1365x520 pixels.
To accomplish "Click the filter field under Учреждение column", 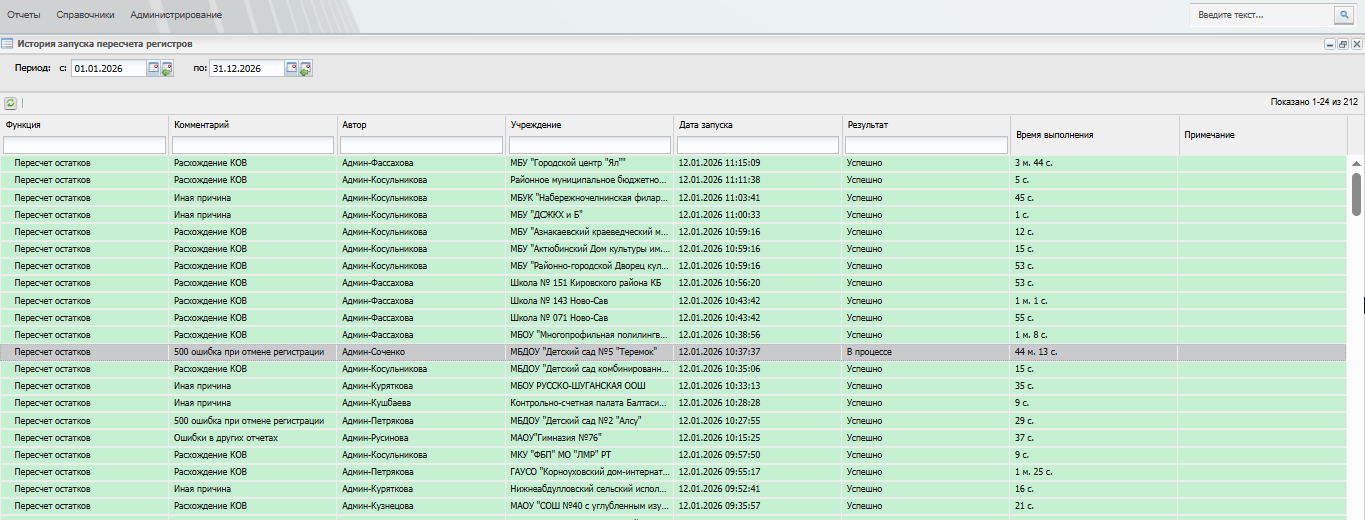I will (x=590, y=145).
